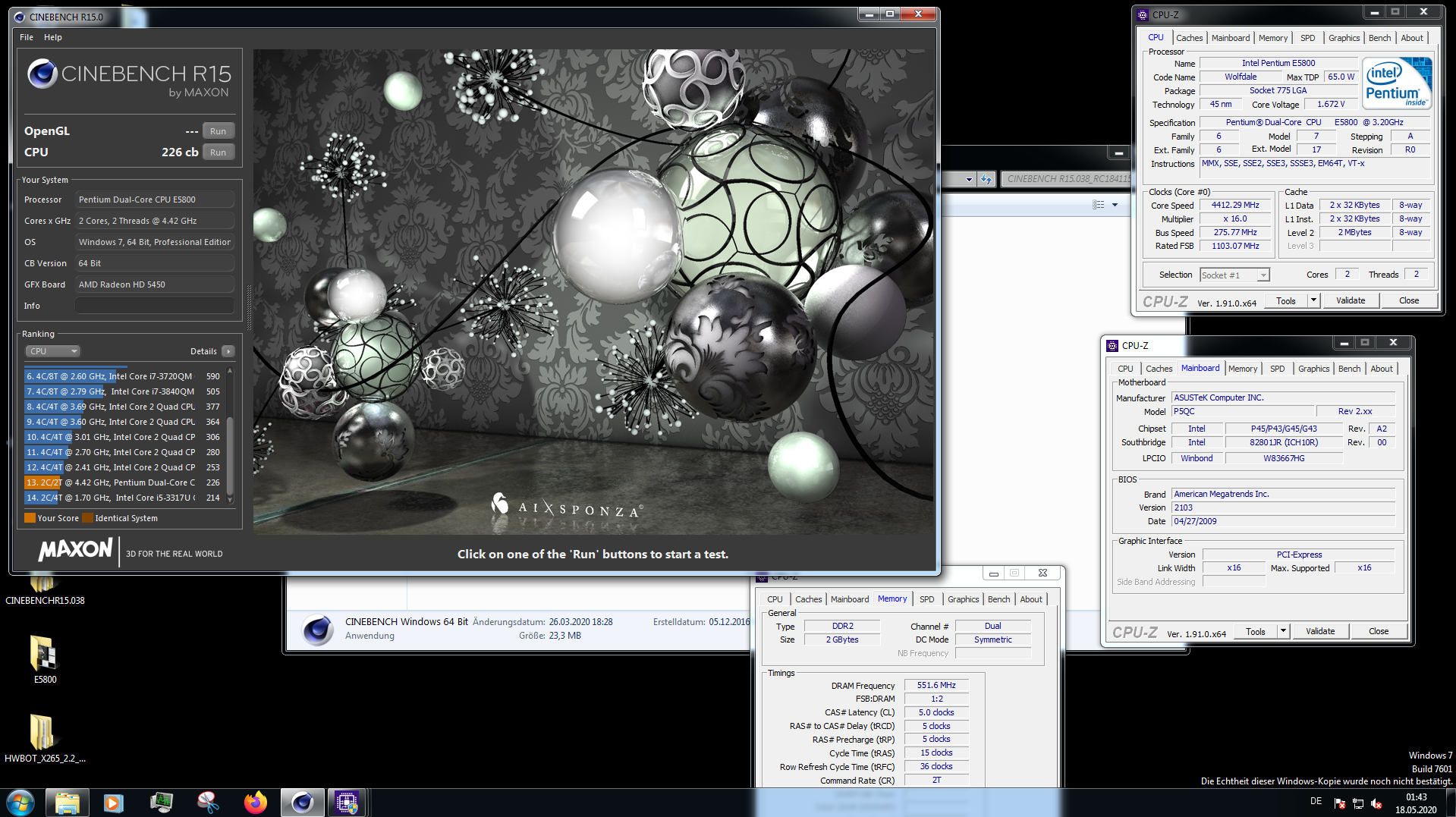Click Validate in Mainboard CPU-Z window
Image resolution: width=1456 pixels, height=817 pixels.
point(1320,631)
